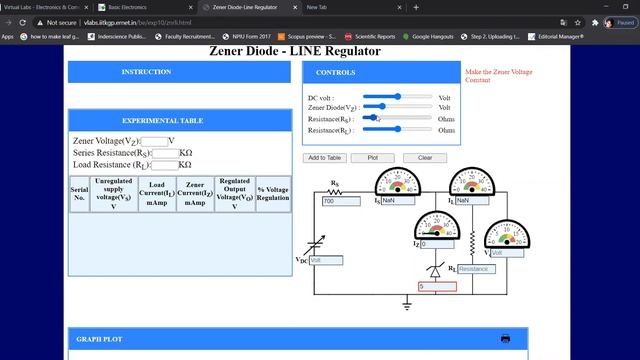
Task: Click the translate page icon in address bar
Action: coord(563,23)
